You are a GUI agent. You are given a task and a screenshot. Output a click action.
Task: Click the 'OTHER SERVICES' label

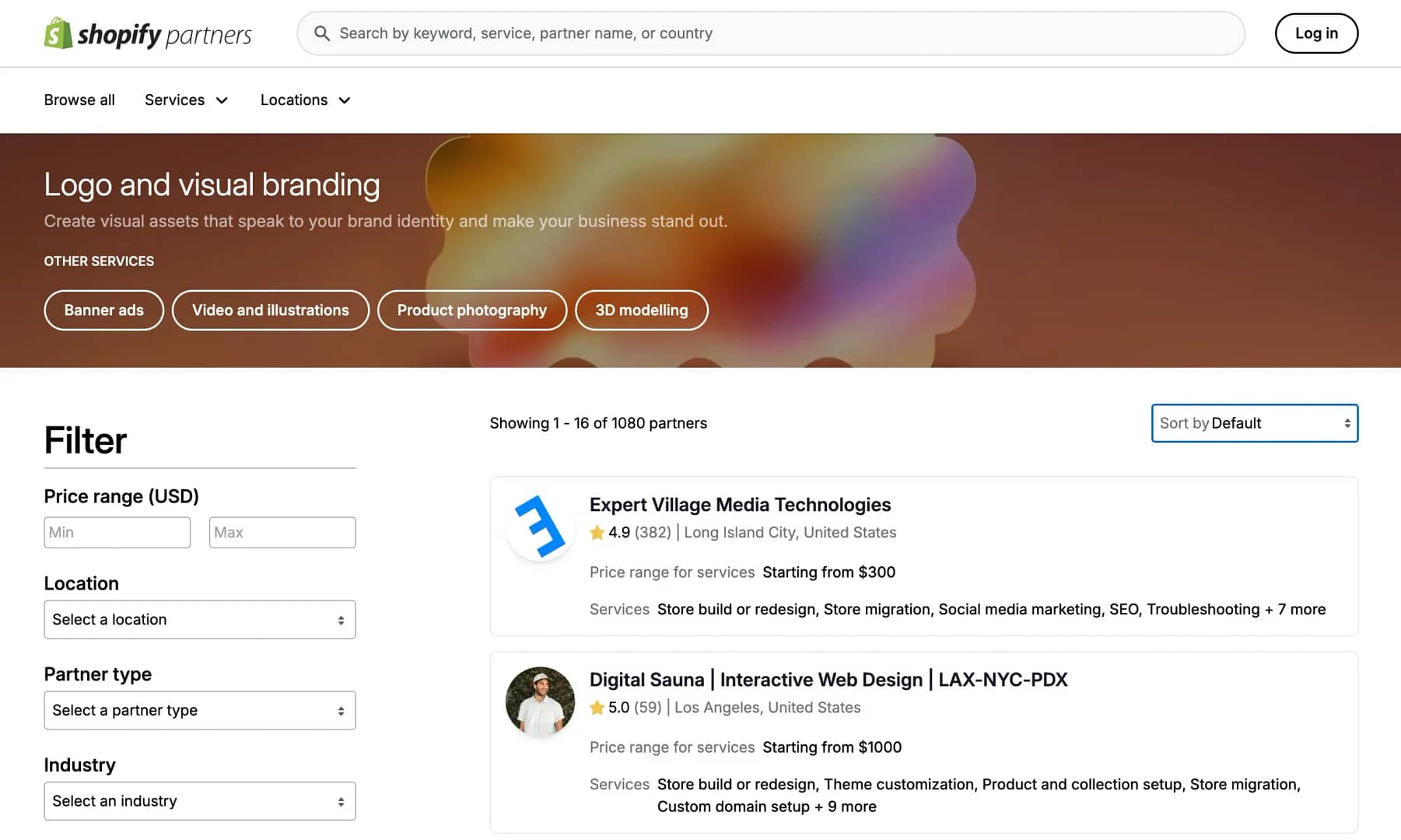pos(99,261)
